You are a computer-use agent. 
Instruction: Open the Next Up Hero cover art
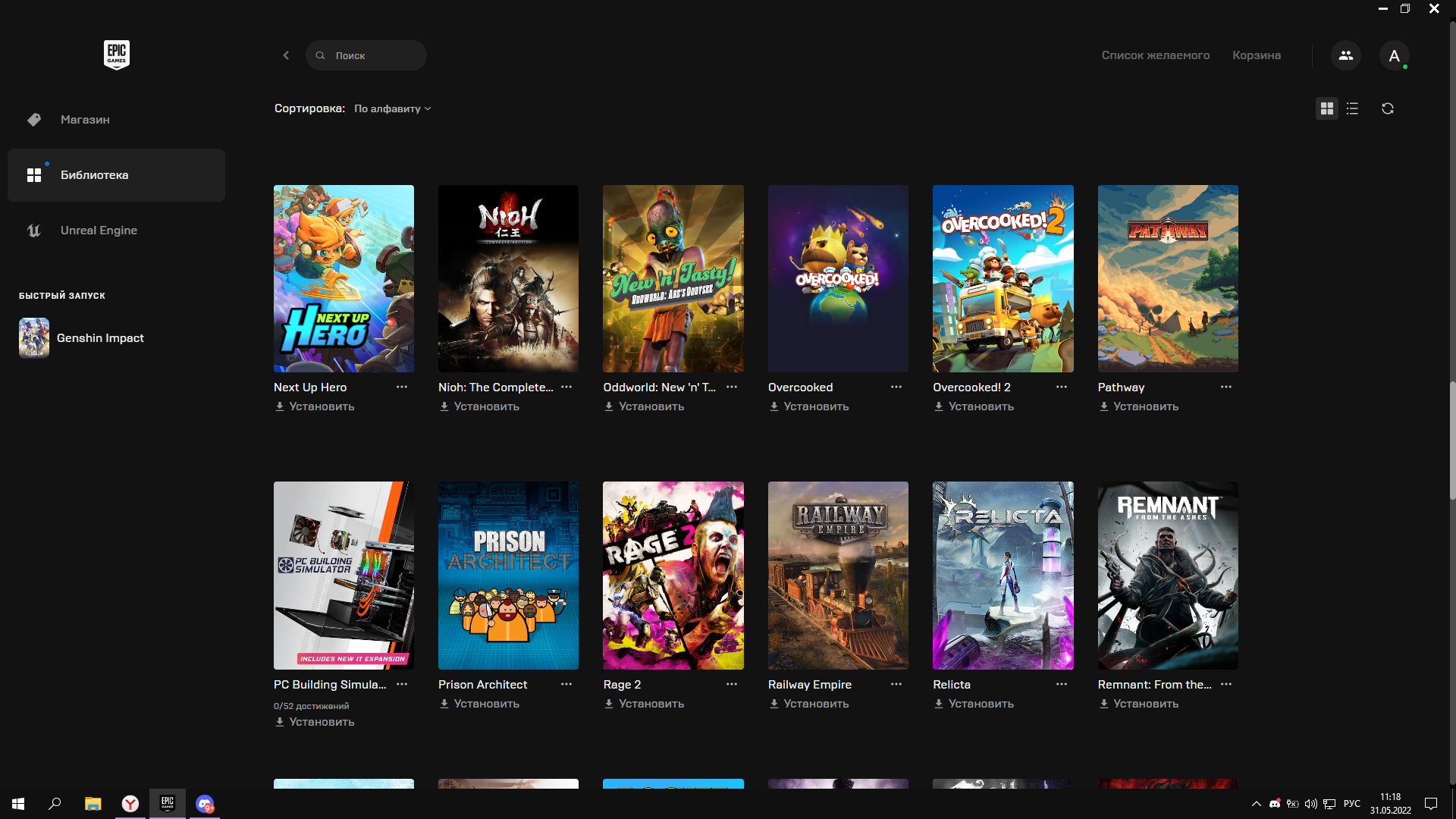coord(344,278)
